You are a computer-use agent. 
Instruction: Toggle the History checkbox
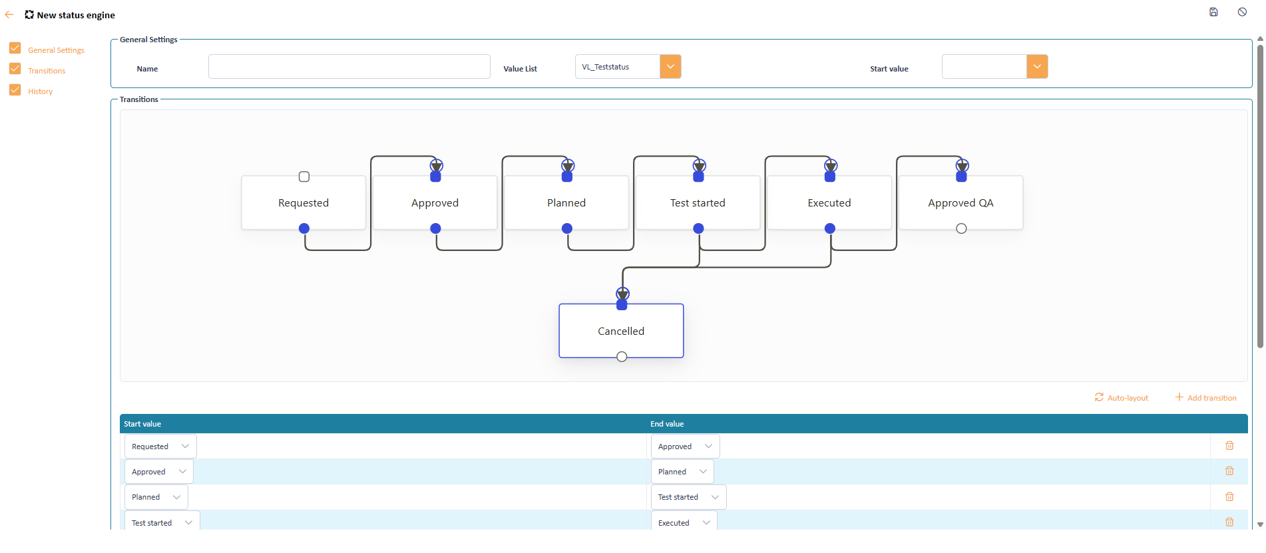click(15, 90)
